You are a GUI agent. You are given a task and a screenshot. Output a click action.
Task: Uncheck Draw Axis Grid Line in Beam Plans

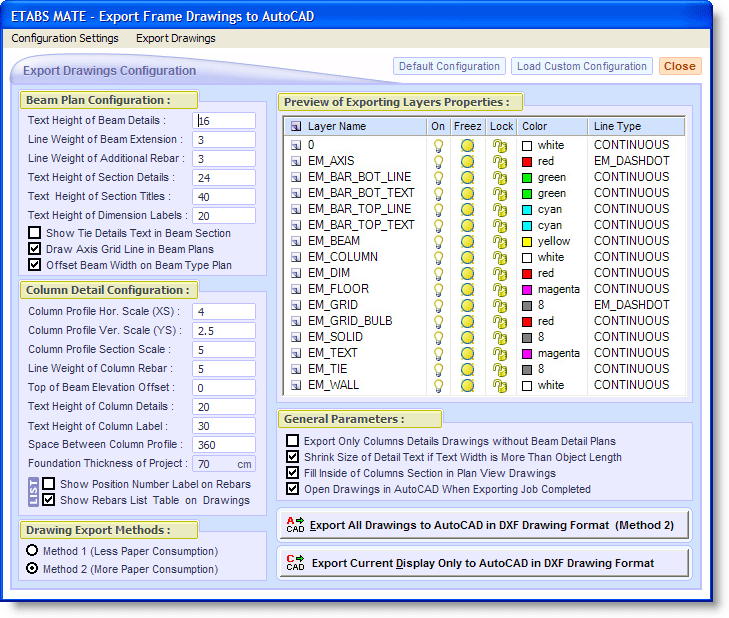pos(35,249)
